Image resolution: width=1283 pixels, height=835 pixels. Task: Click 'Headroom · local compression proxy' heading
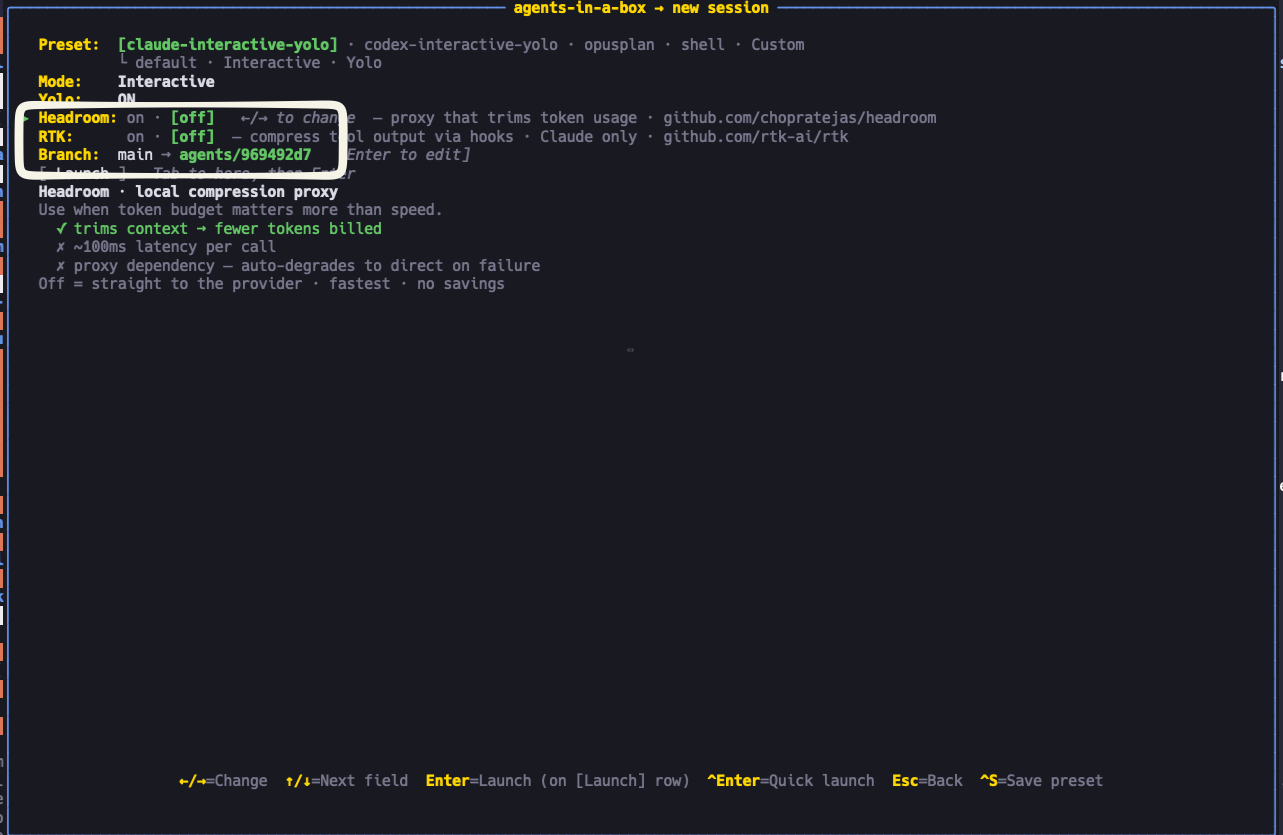click(x=188, y=192)
